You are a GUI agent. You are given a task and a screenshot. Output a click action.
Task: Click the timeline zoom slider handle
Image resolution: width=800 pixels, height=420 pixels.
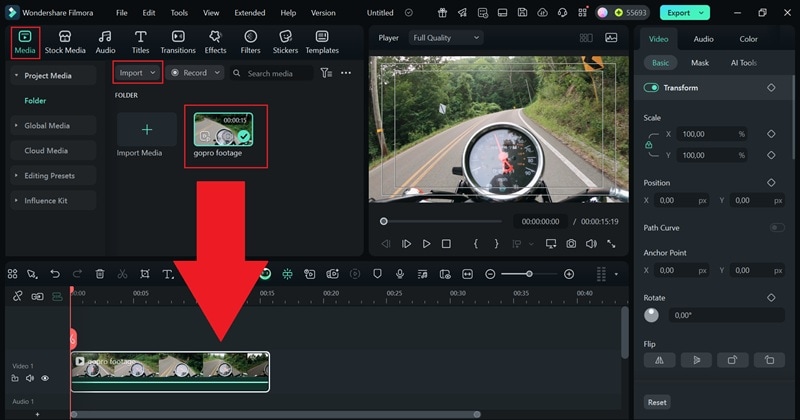529,274
